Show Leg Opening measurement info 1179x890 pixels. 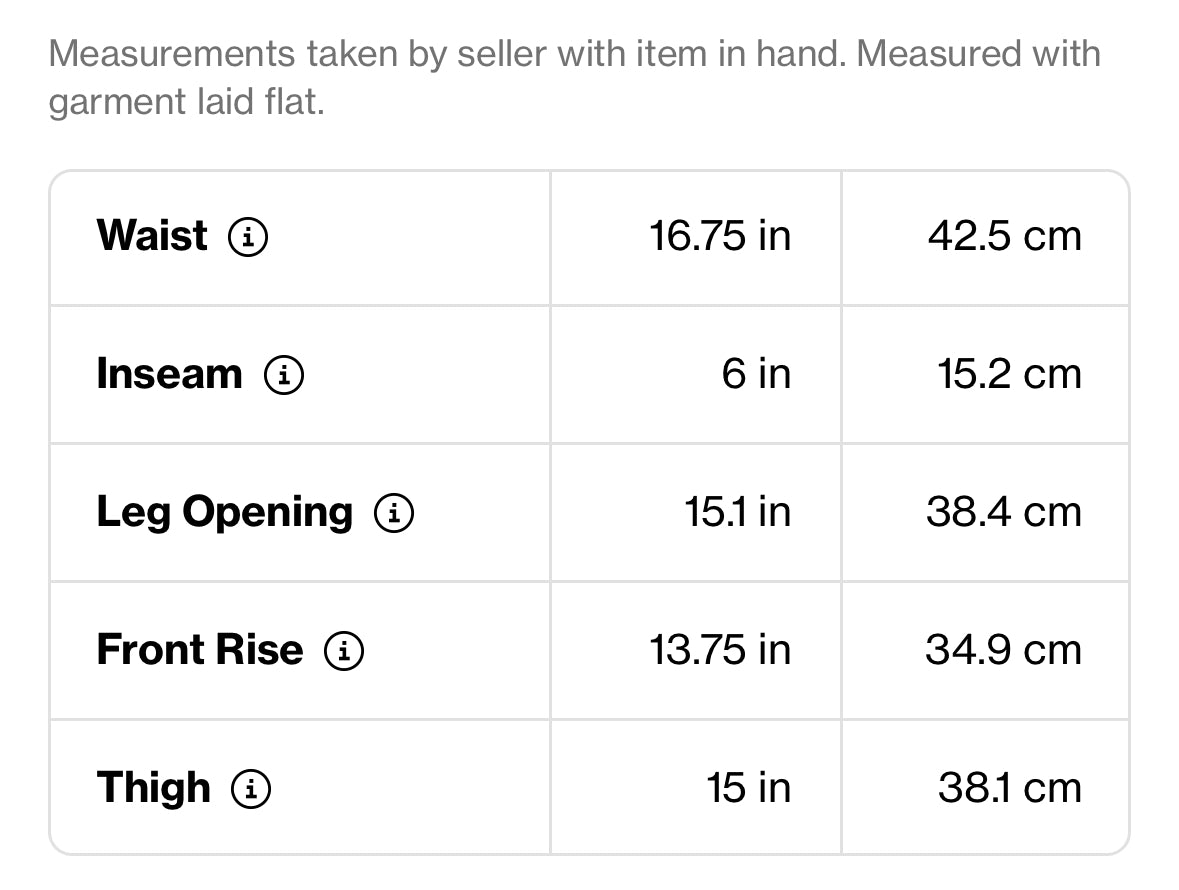pos(394,513)
